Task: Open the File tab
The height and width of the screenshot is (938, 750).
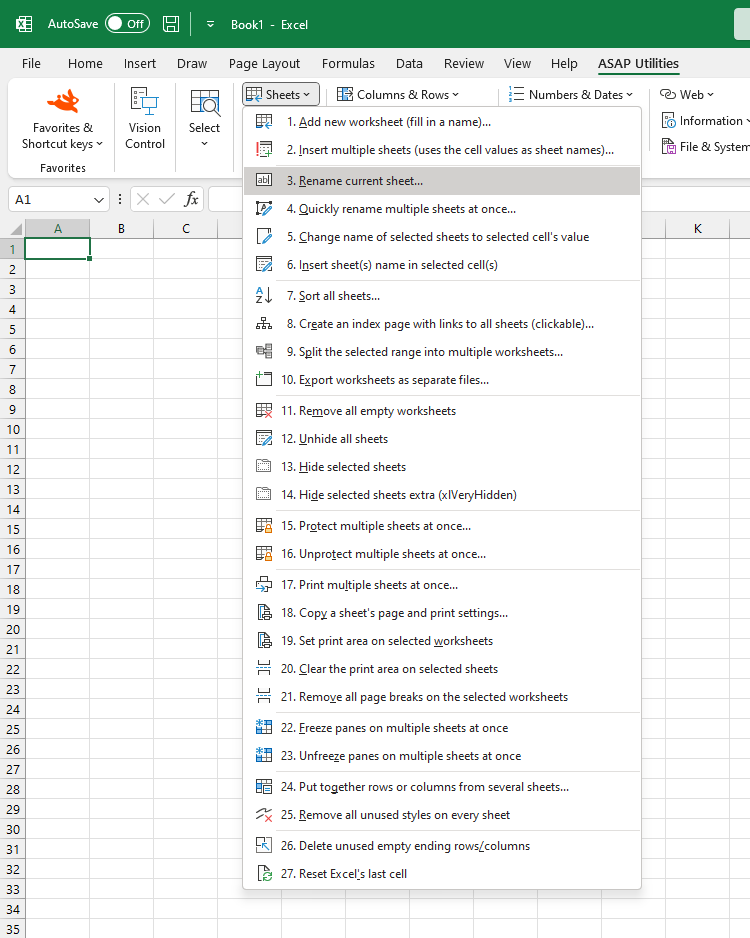Action: tap(31, 63)
